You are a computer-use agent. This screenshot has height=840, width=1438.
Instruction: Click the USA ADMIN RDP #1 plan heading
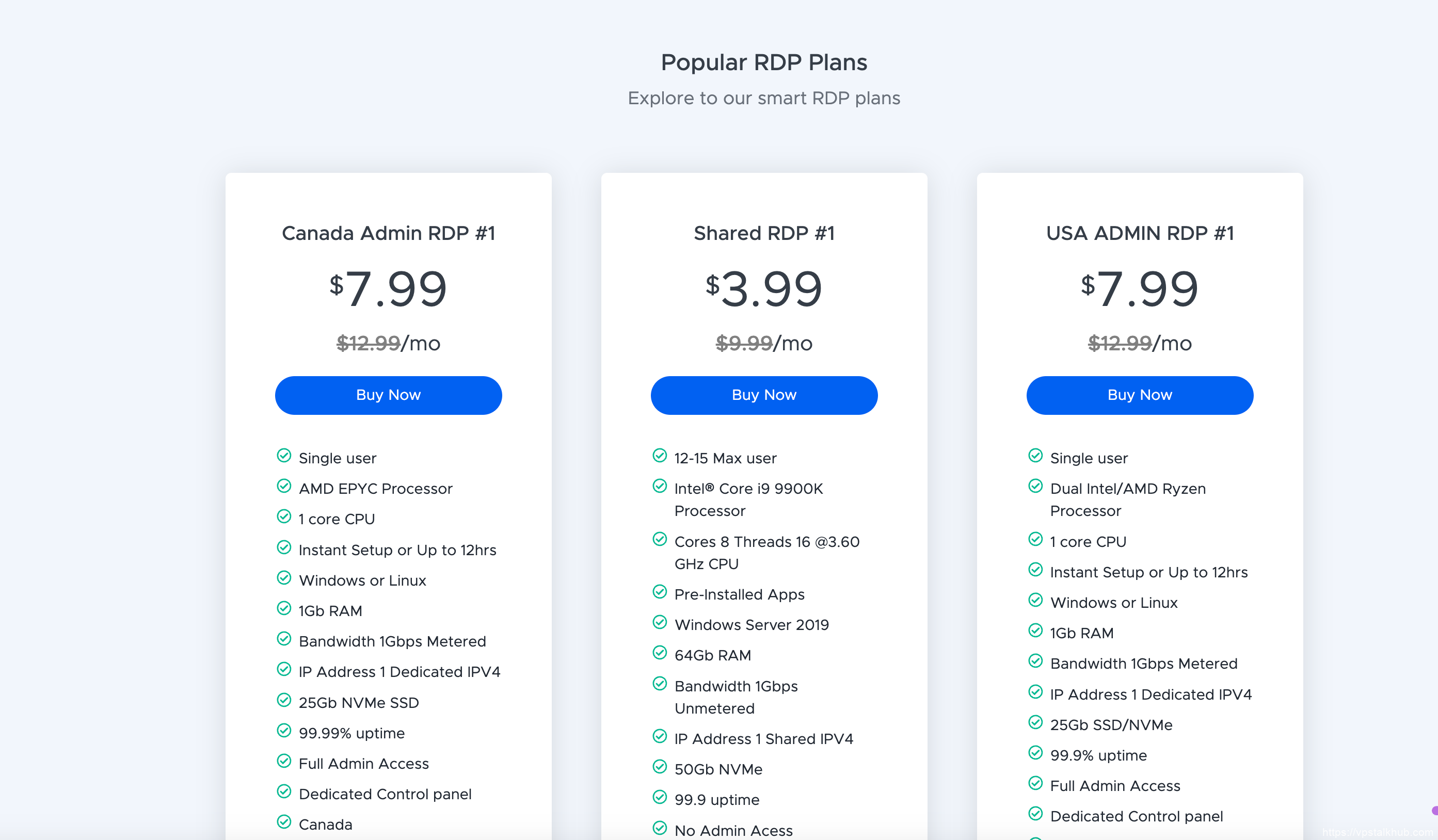pyautogui.click(x=1139, y=233)
